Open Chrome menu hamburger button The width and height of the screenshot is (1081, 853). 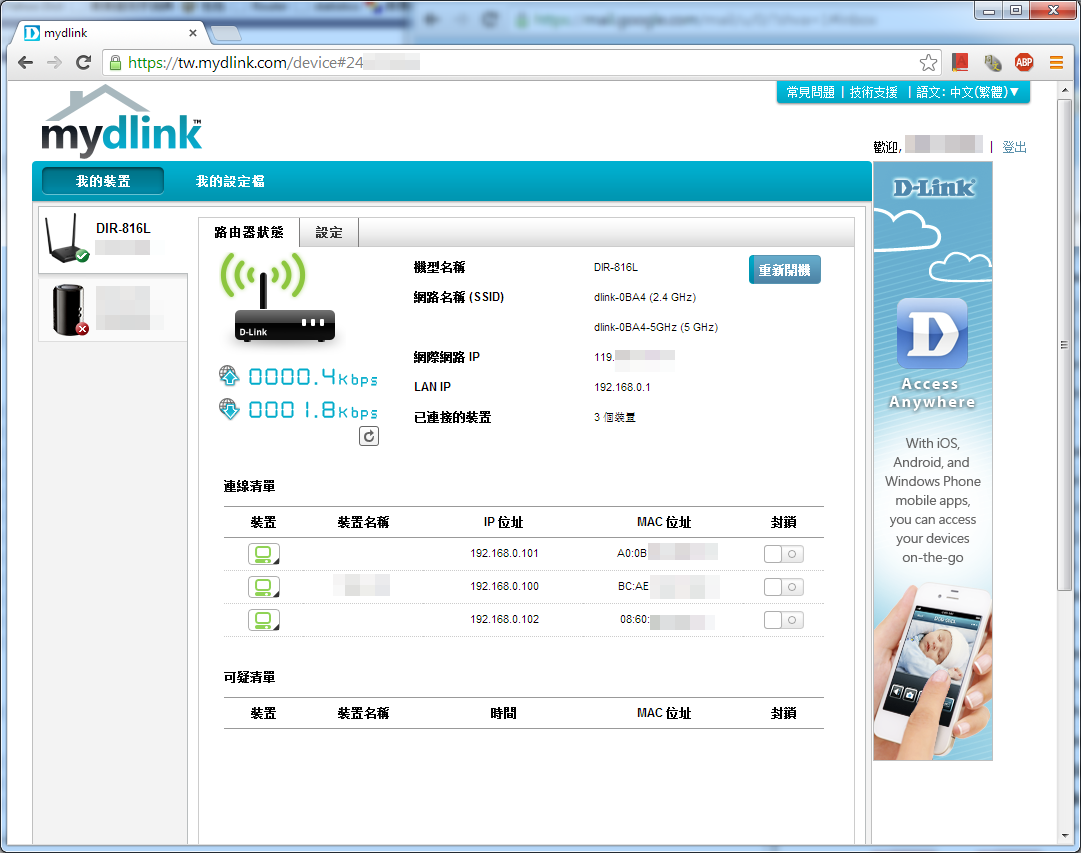pyautogui.click(x=1056, y=63)
